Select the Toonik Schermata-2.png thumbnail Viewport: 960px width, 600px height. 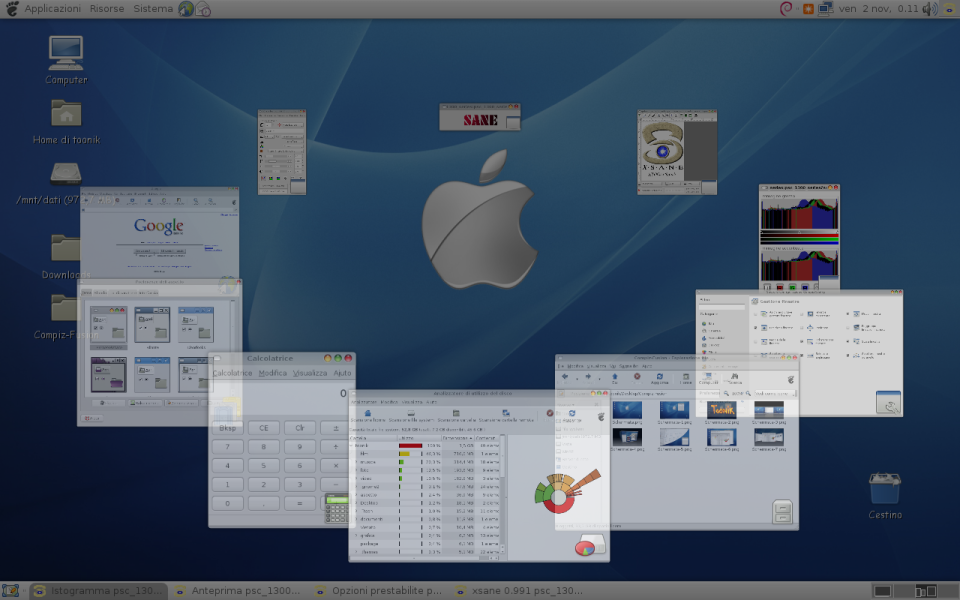(722, 412)
